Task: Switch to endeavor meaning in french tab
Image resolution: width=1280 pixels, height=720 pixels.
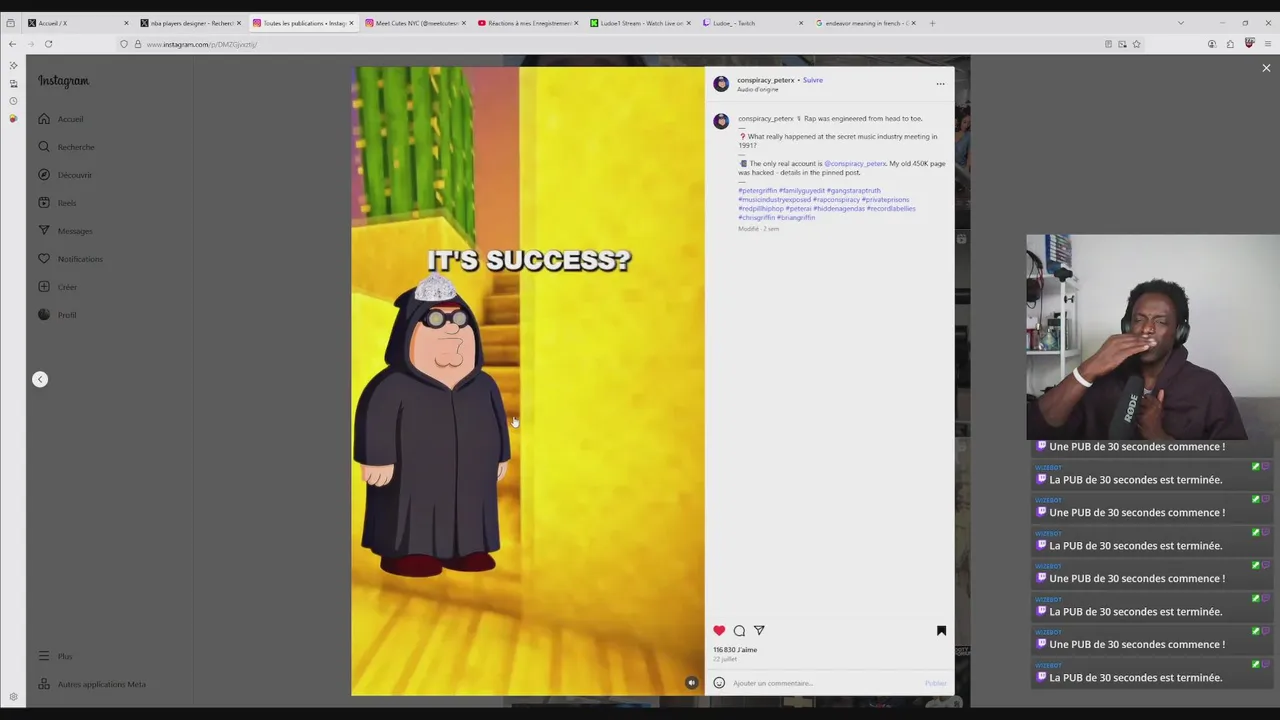Action: click(x=865, y=23)
